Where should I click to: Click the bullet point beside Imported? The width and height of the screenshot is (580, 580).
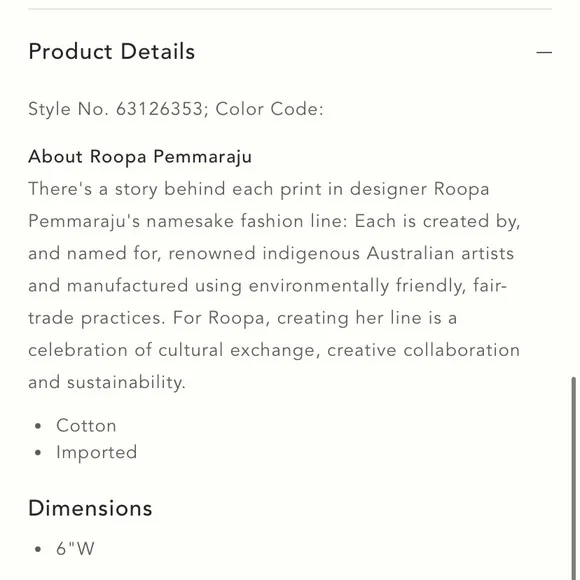point(38,453)
